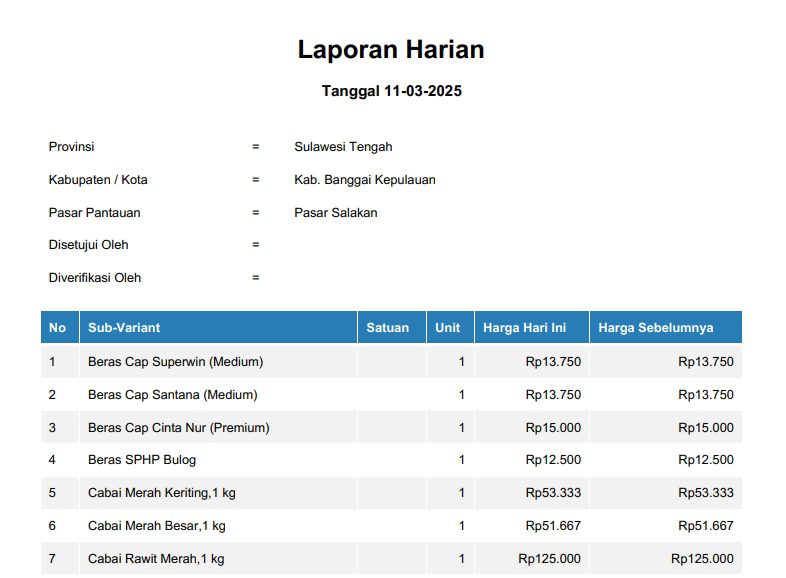Click the 'Sulawesi Tengah' value
This screenshot has height=578, width=786.
tap(343, 147)
